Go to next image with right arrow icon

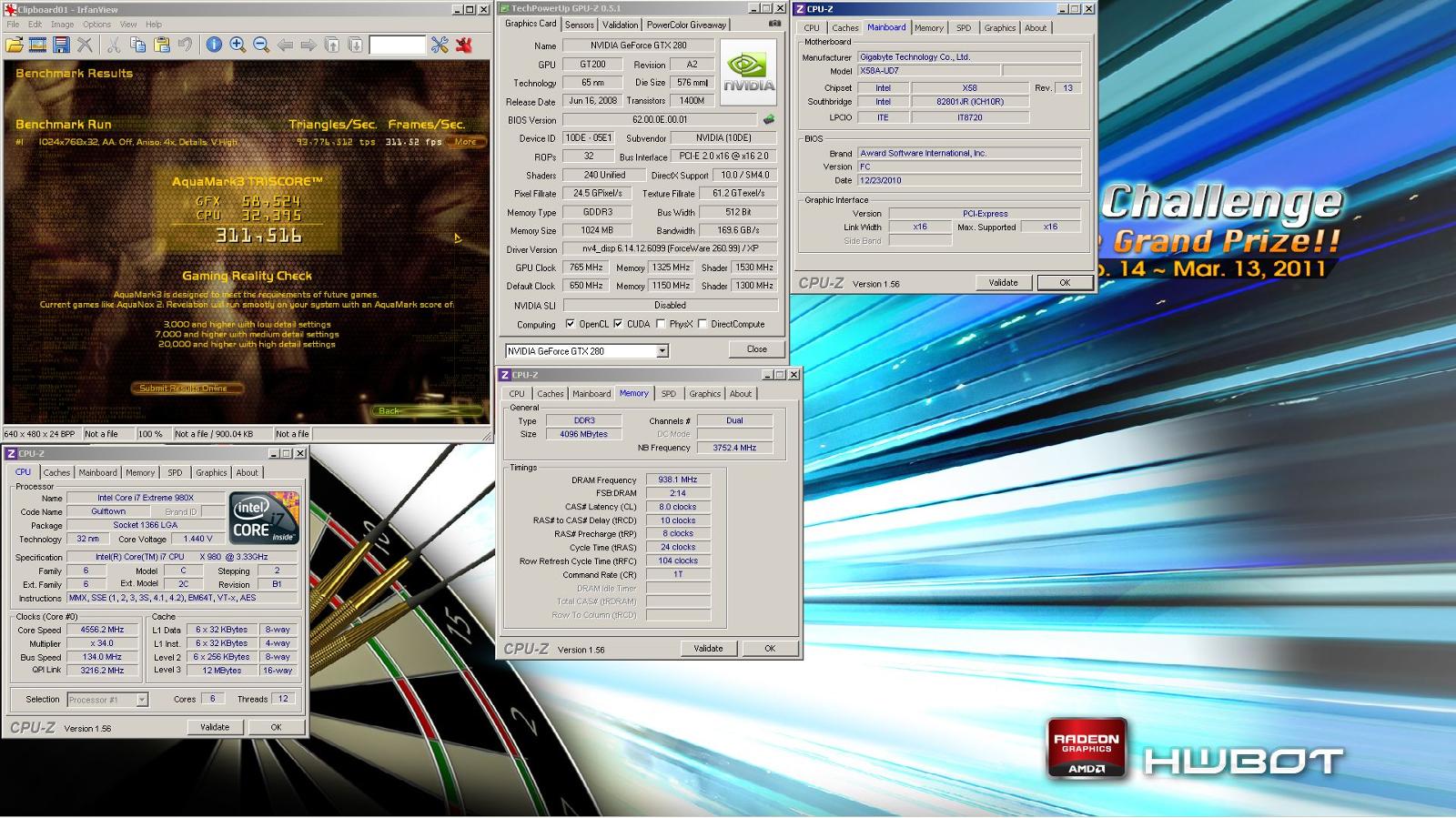[x=308, y=45]
